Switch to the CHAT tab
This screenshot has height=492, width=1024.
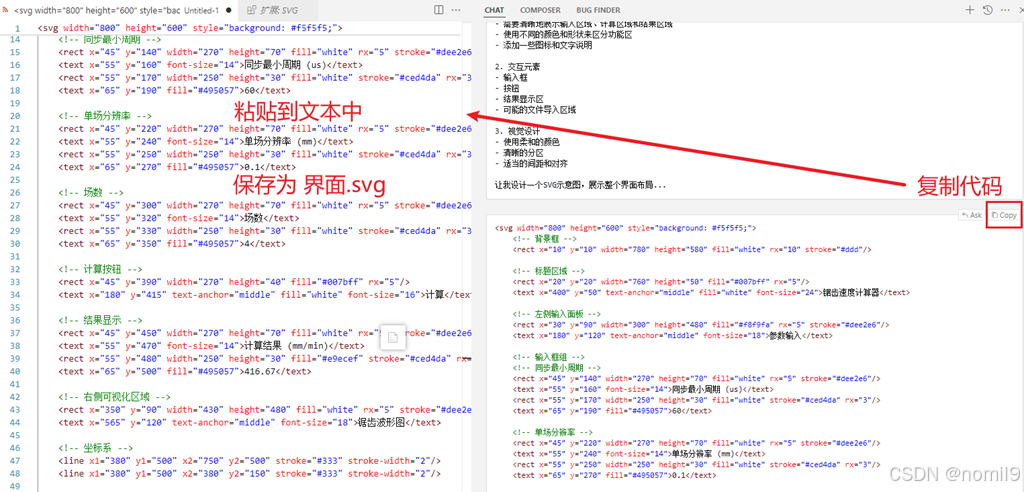pos(494,10)
